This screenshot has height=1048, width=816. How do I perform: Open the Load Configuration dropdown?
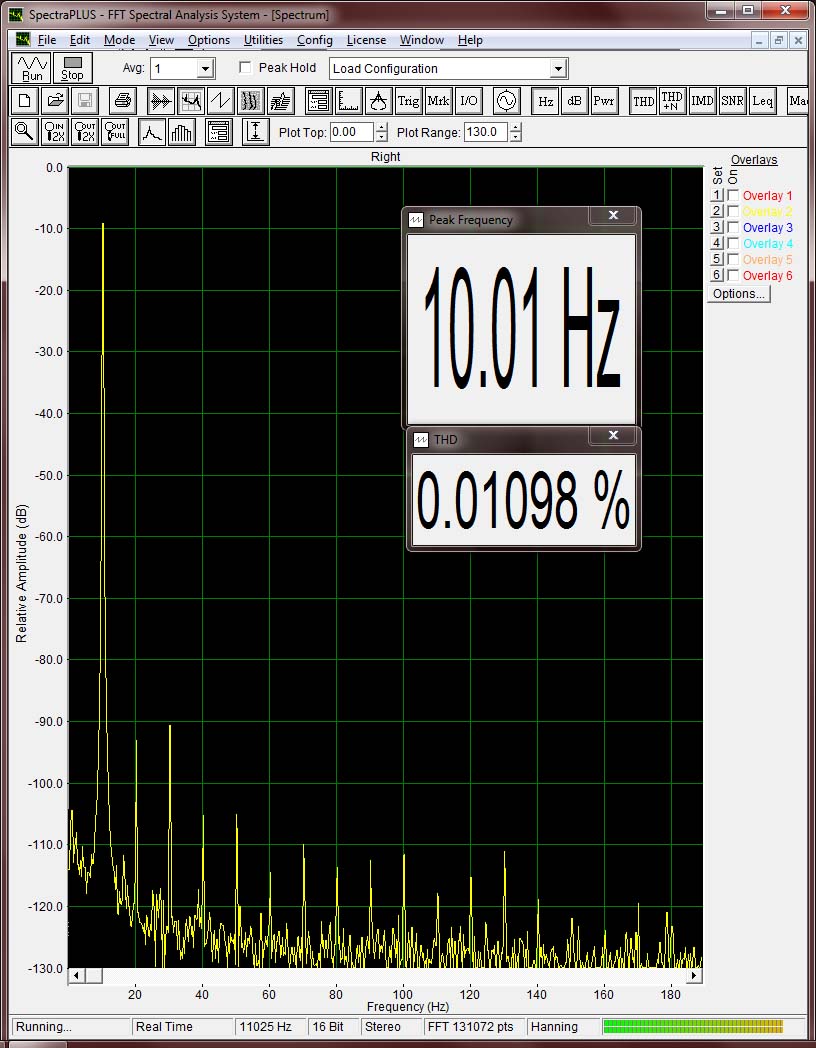pos(559,69)
